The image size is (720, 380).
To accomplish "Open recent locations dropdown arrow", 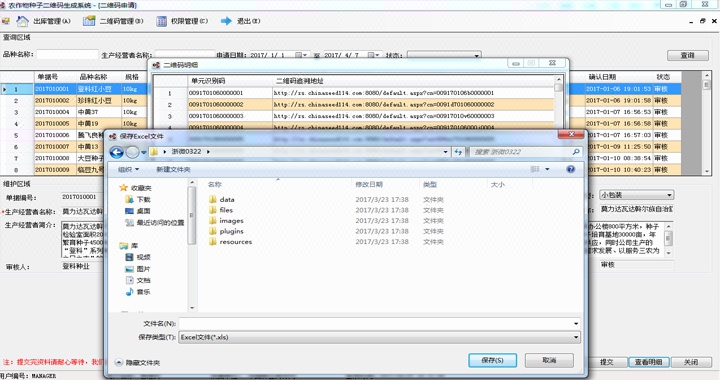I will coord(144,152).
